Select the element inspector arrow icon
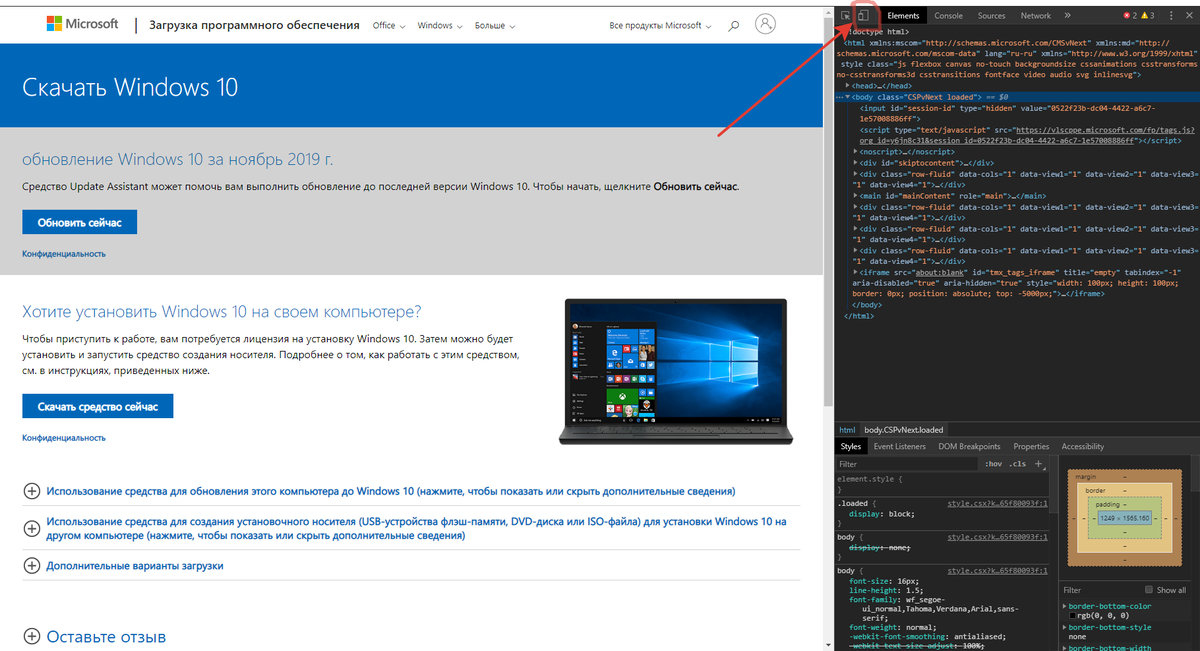Image resolution: width=1200 pixels, height=651 pixels. (x=845, y=14)
